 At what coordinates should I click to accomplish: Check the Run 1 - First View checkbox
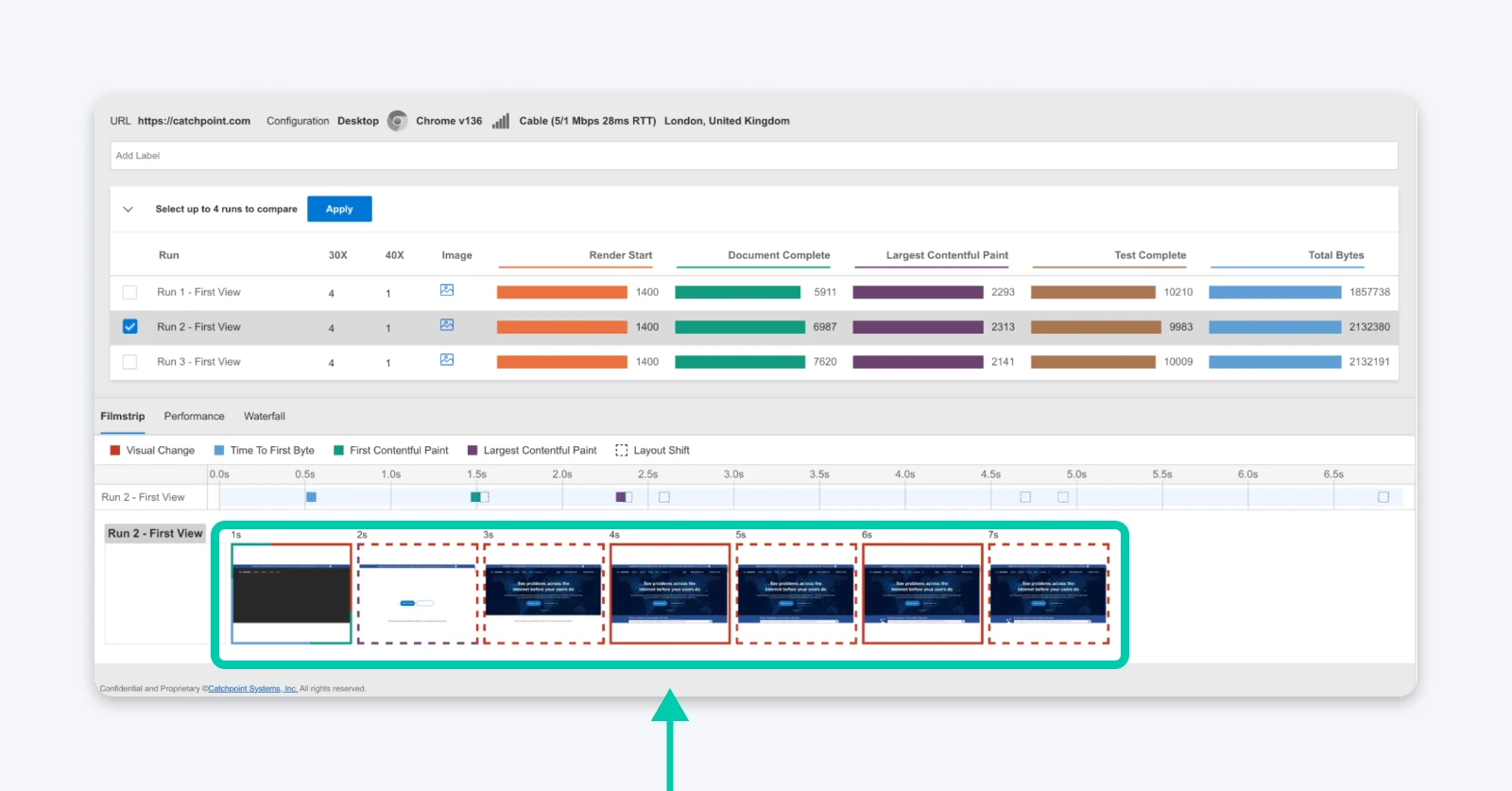130,293
